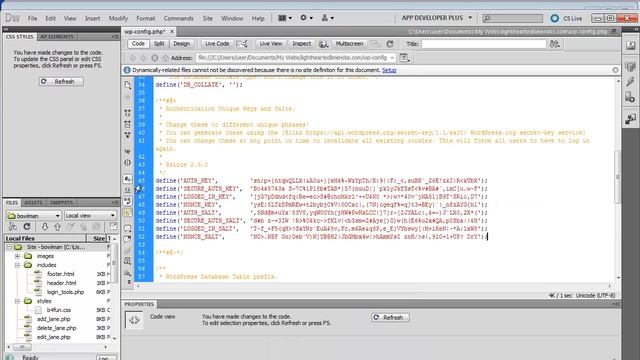
Task: Open the APP DEVELOPER PLUS workspace dropdown
Action: 436,18
